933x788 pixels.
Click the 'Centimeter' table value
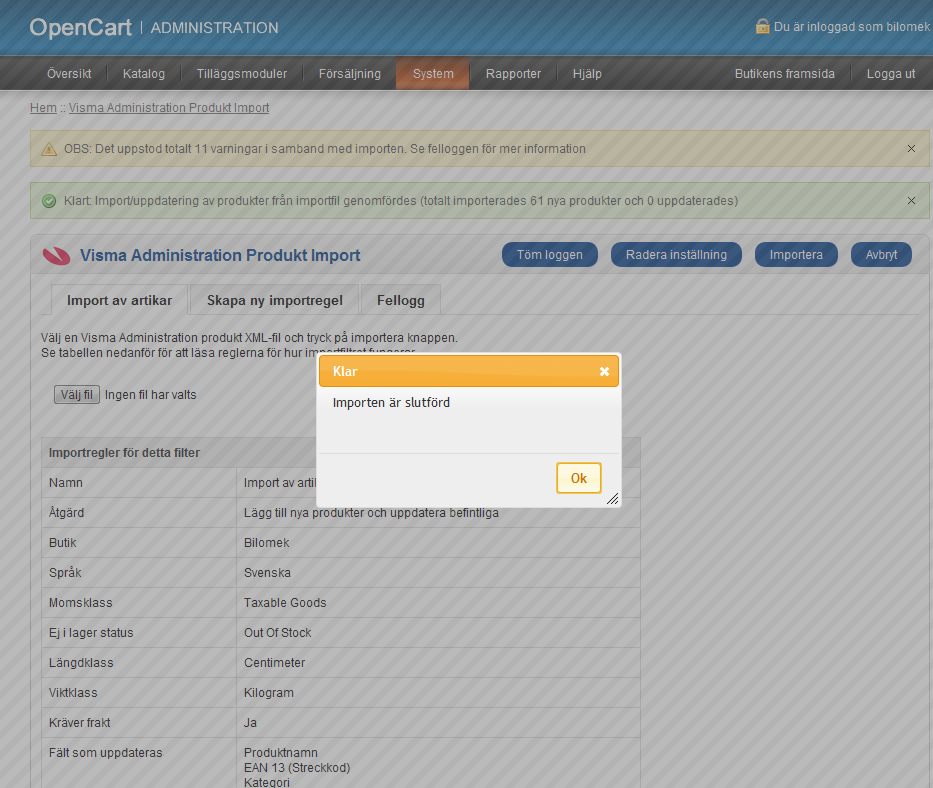(274, 662)
